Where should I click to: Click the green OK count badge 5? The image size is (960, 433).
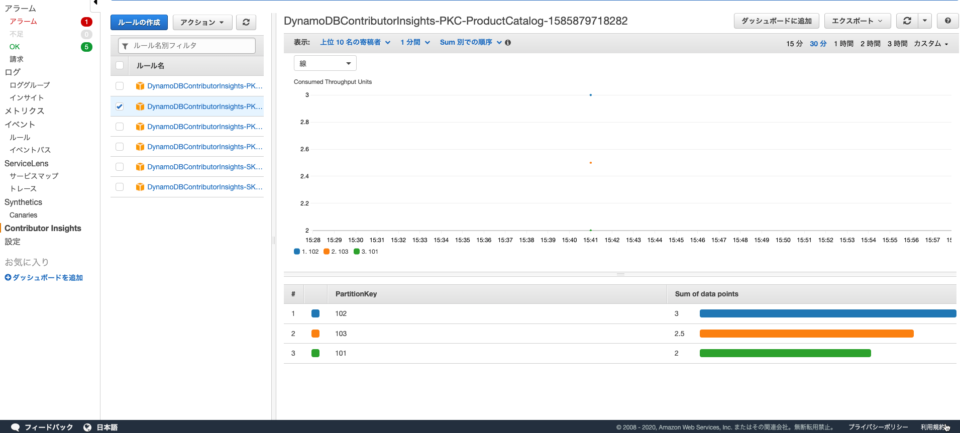click(x=86, y=47)
